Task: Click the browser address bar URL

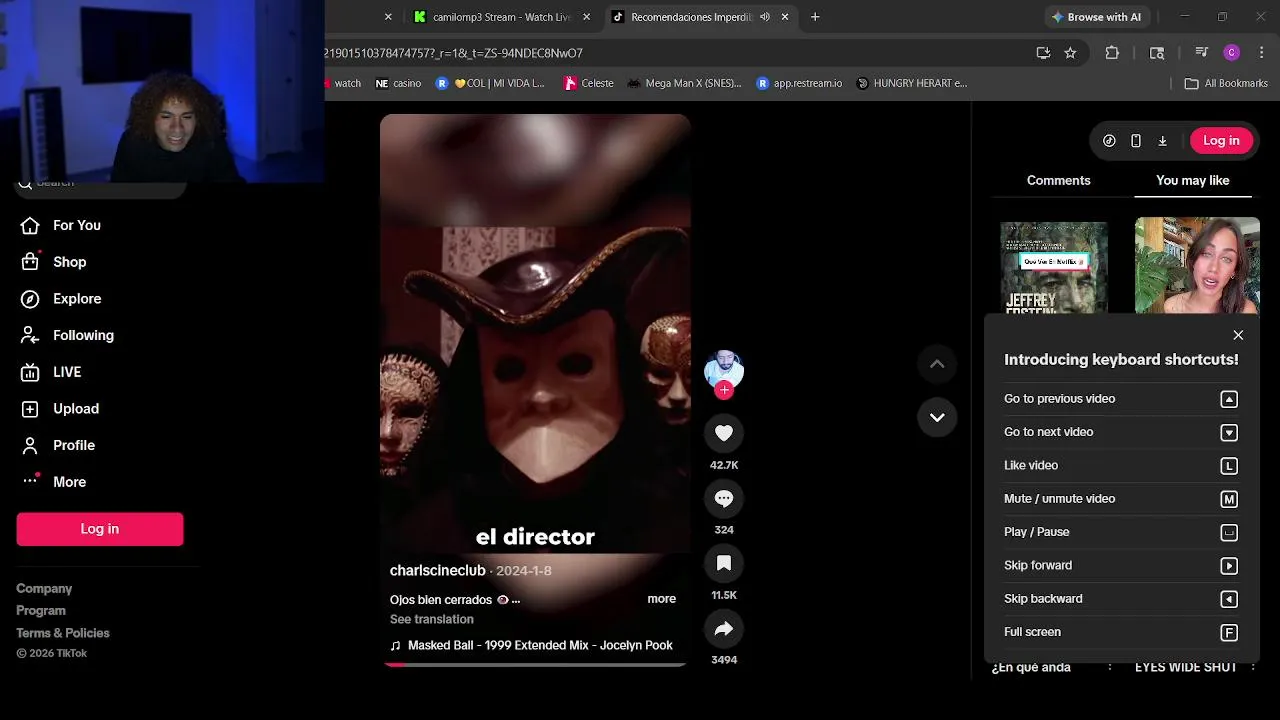Action: point(453,53)
